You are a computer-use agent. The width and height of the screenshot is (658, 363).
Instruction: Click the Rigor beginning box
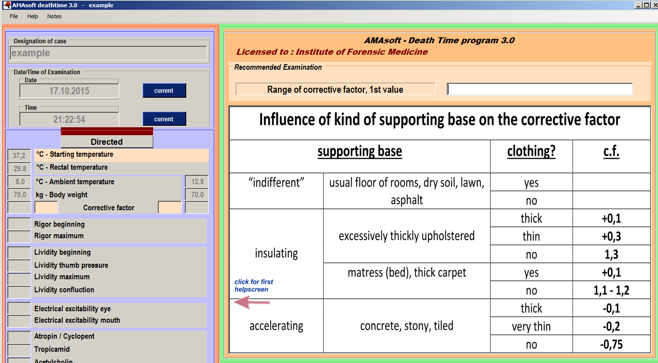[x=19, y=224]
